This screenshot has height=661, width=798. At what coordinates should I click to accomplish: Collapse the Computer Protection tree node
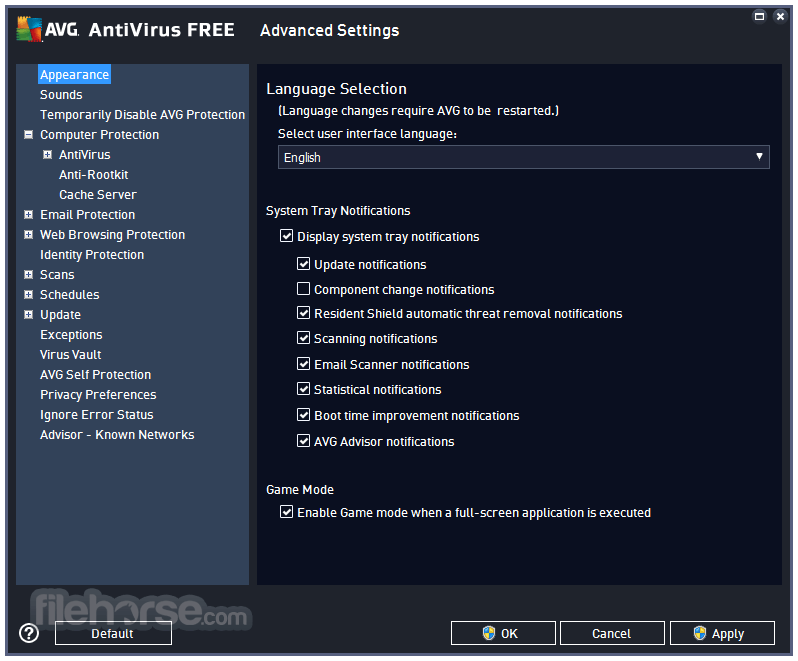pos(28,134)
